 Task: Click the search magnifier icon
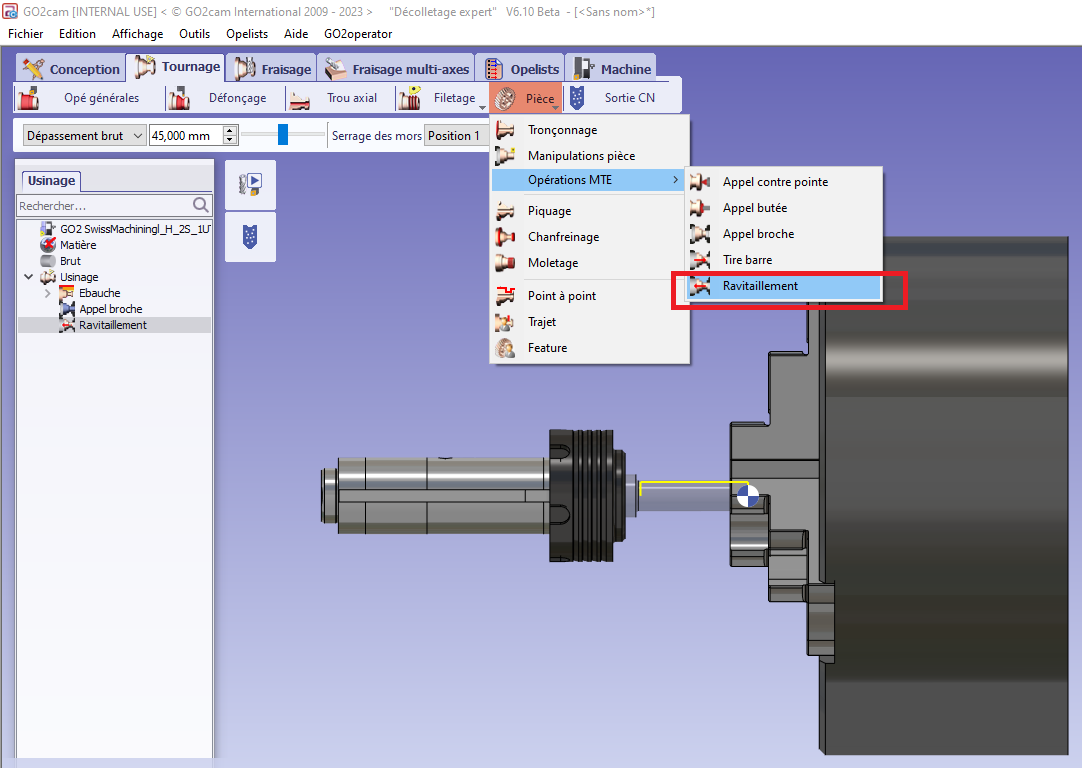click(x=201, y=205)
